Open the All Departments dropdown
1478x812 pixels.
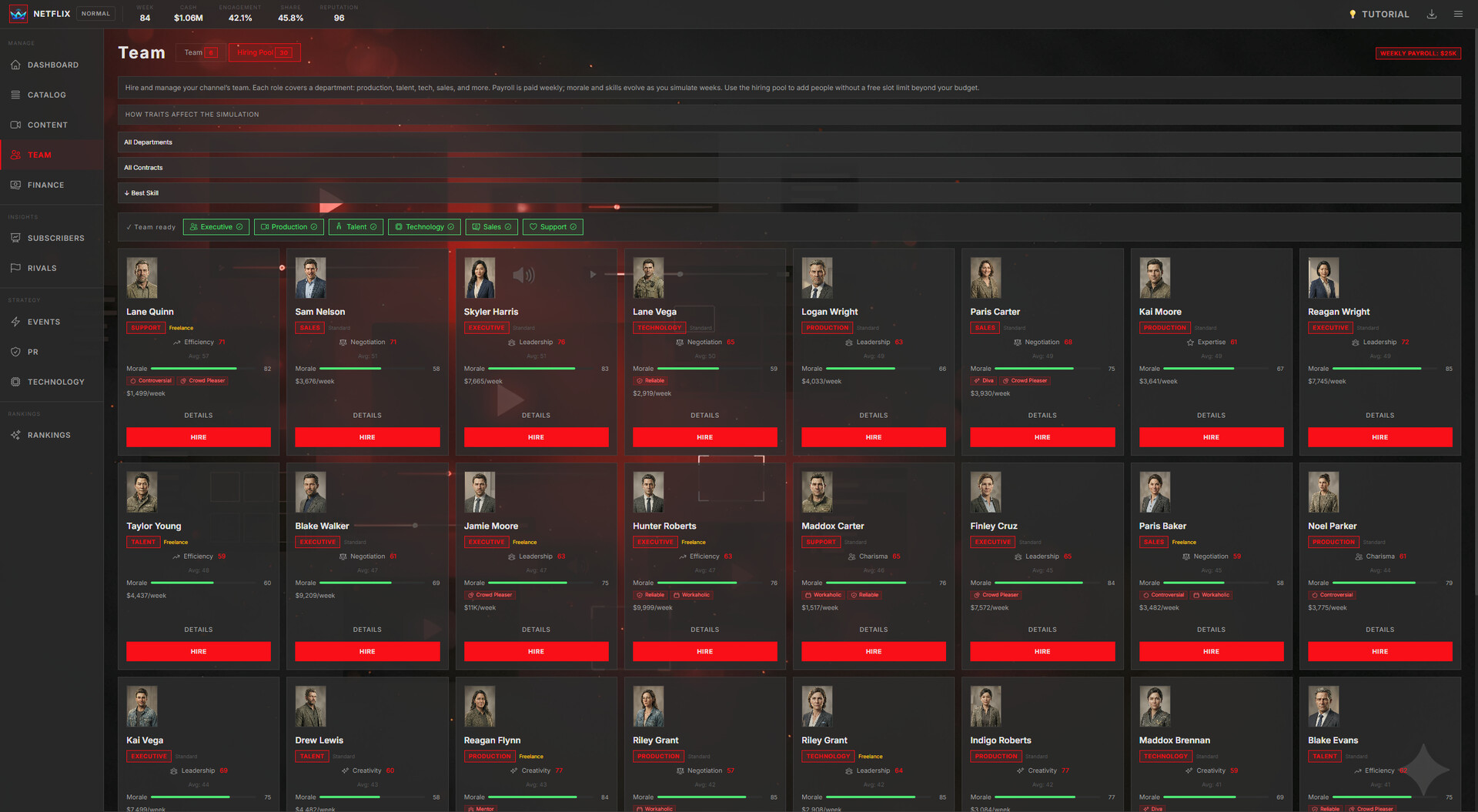(788, 142)
